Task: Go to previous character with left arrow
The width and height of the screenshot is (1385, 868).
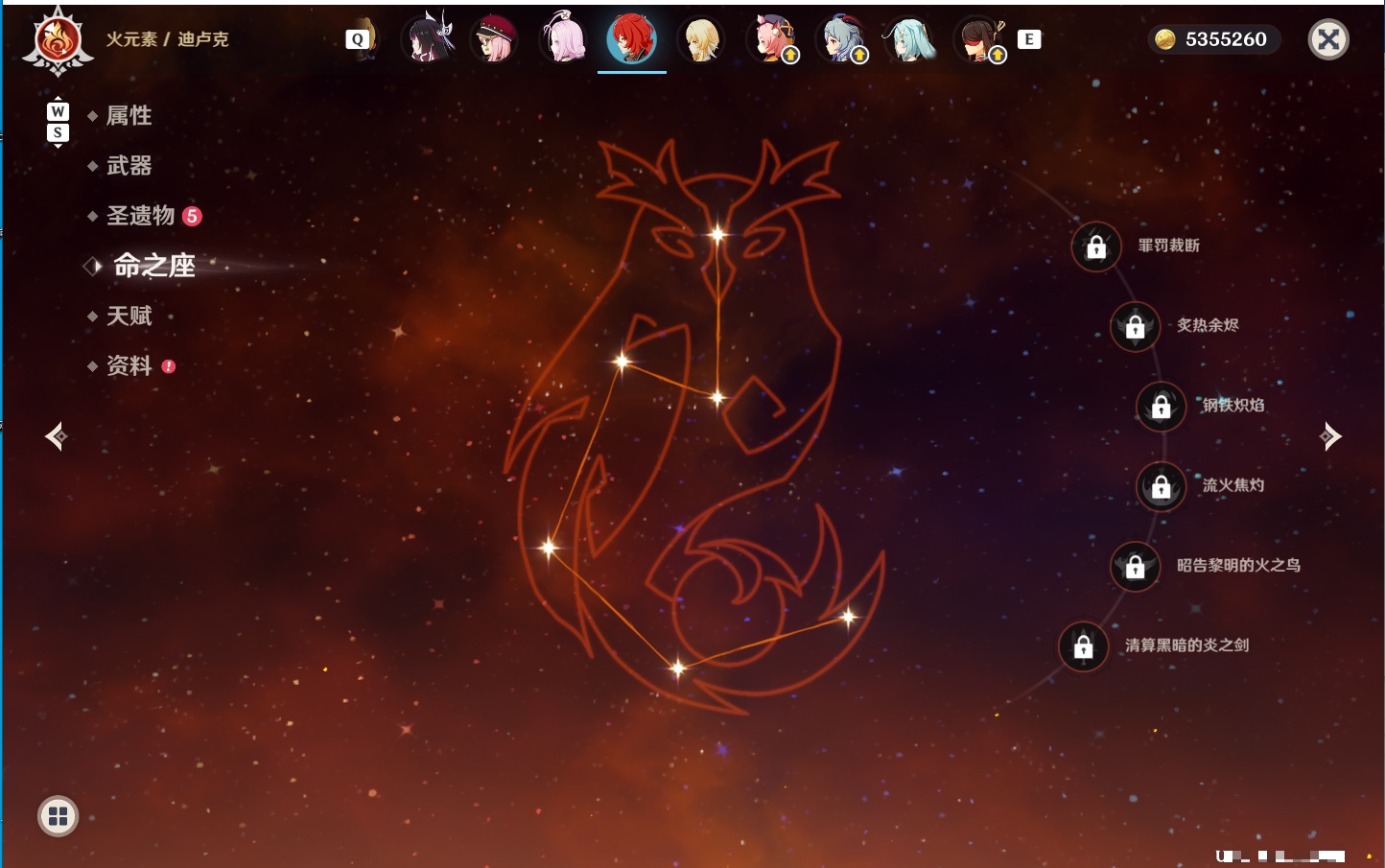Action: coord(56,436)
